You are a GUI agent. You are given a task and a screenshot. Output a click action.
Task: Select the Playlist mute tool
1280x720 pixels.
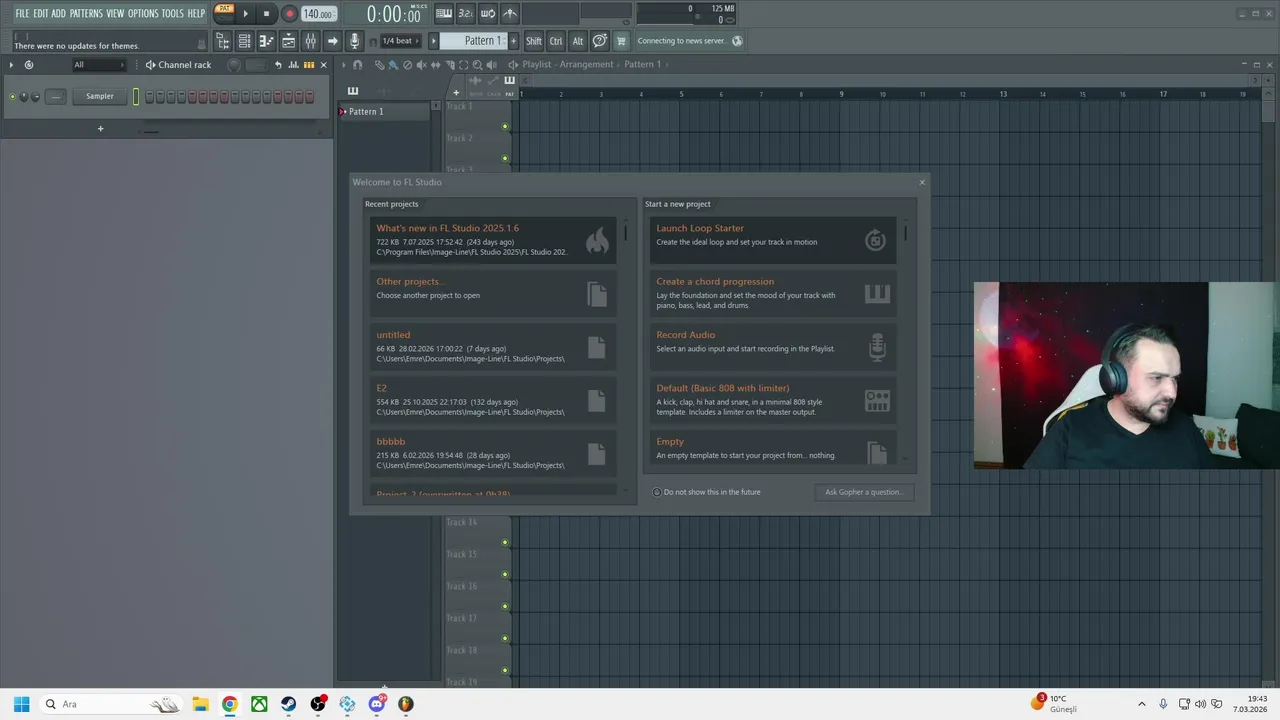pos(421,65)
